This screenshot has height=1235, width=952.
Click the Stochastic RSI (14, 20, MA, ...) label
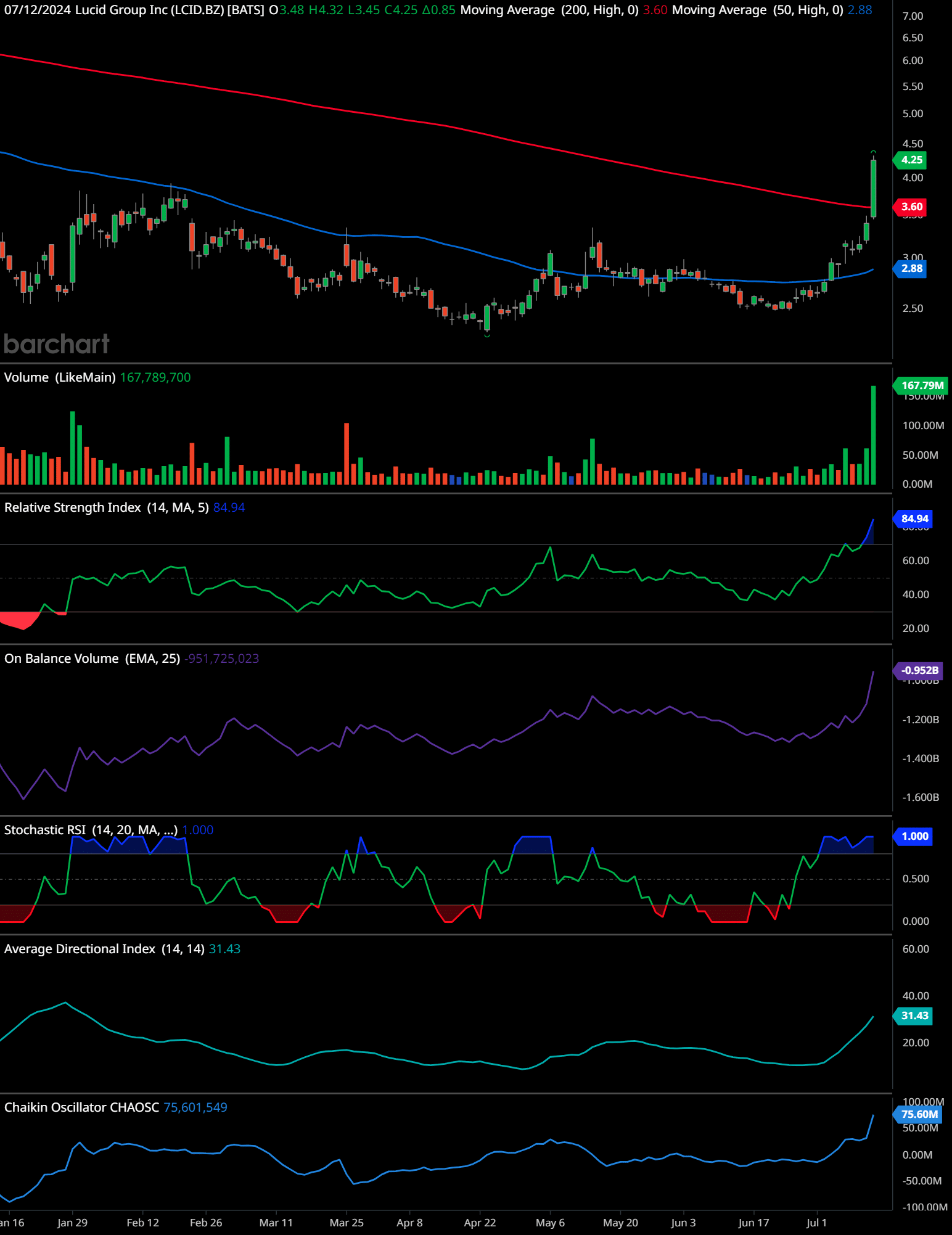point(91,830)
